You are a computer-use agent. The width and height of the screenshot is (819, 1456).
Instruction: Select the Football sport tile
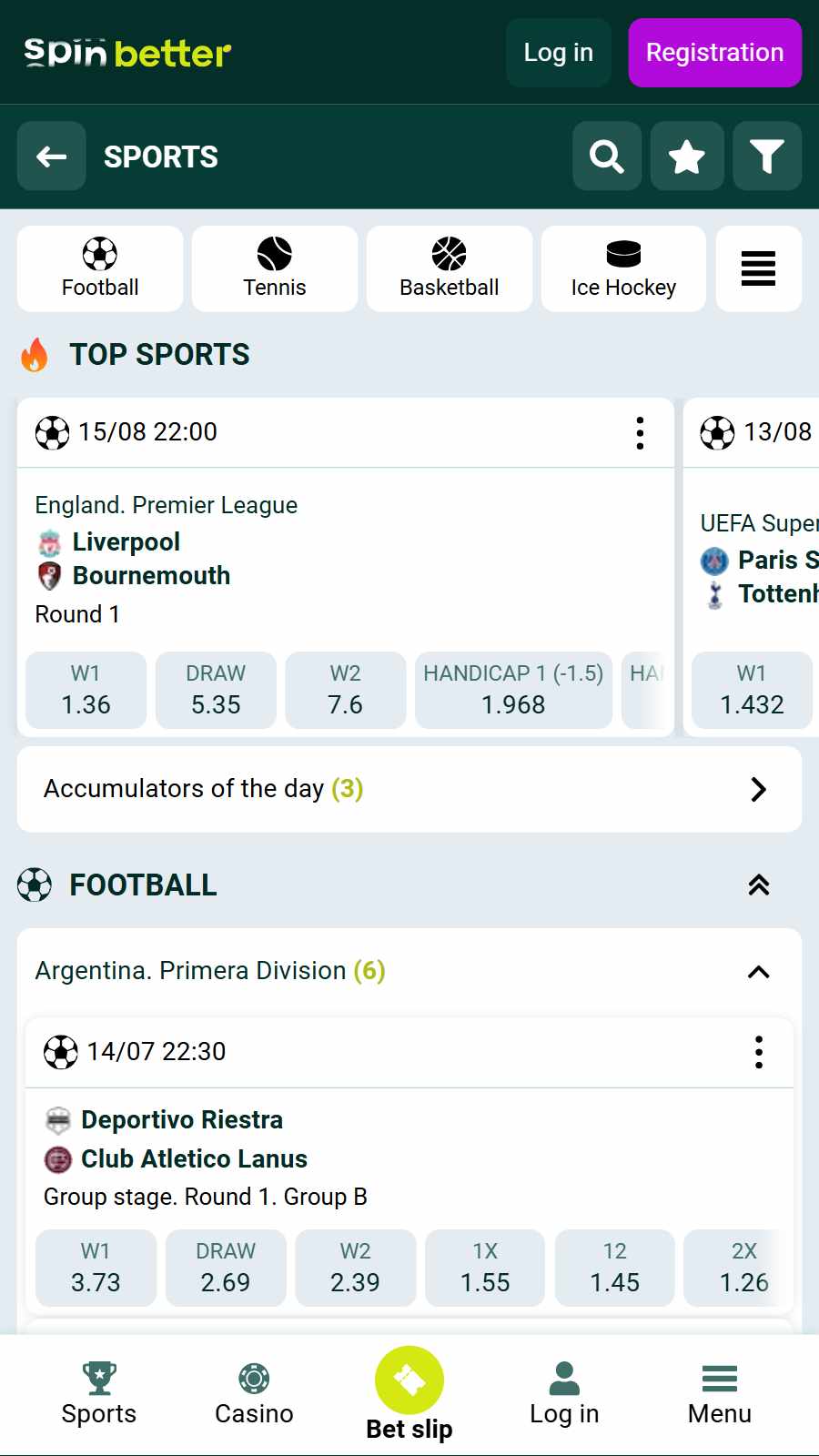point(100,268)
